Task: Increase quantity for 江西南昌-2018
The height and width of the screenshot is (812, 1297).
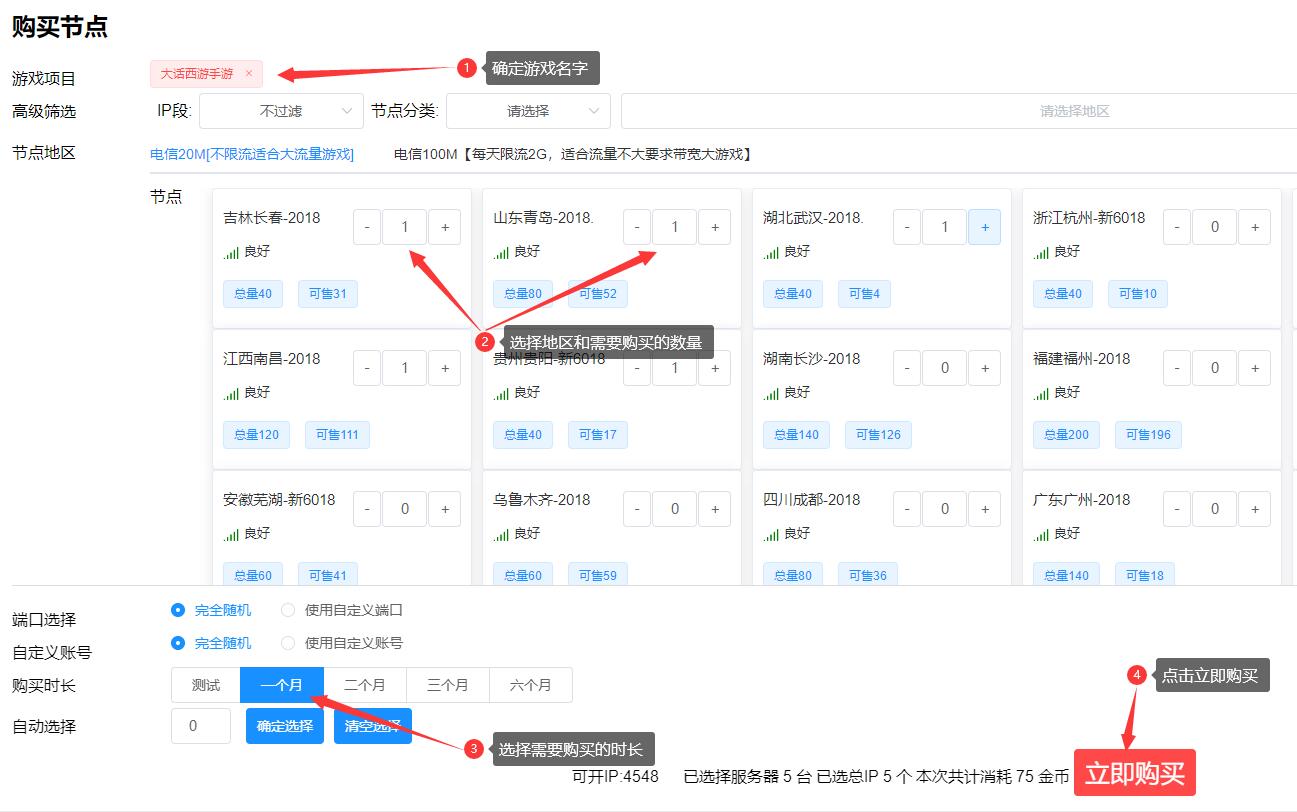Action: 445,368
